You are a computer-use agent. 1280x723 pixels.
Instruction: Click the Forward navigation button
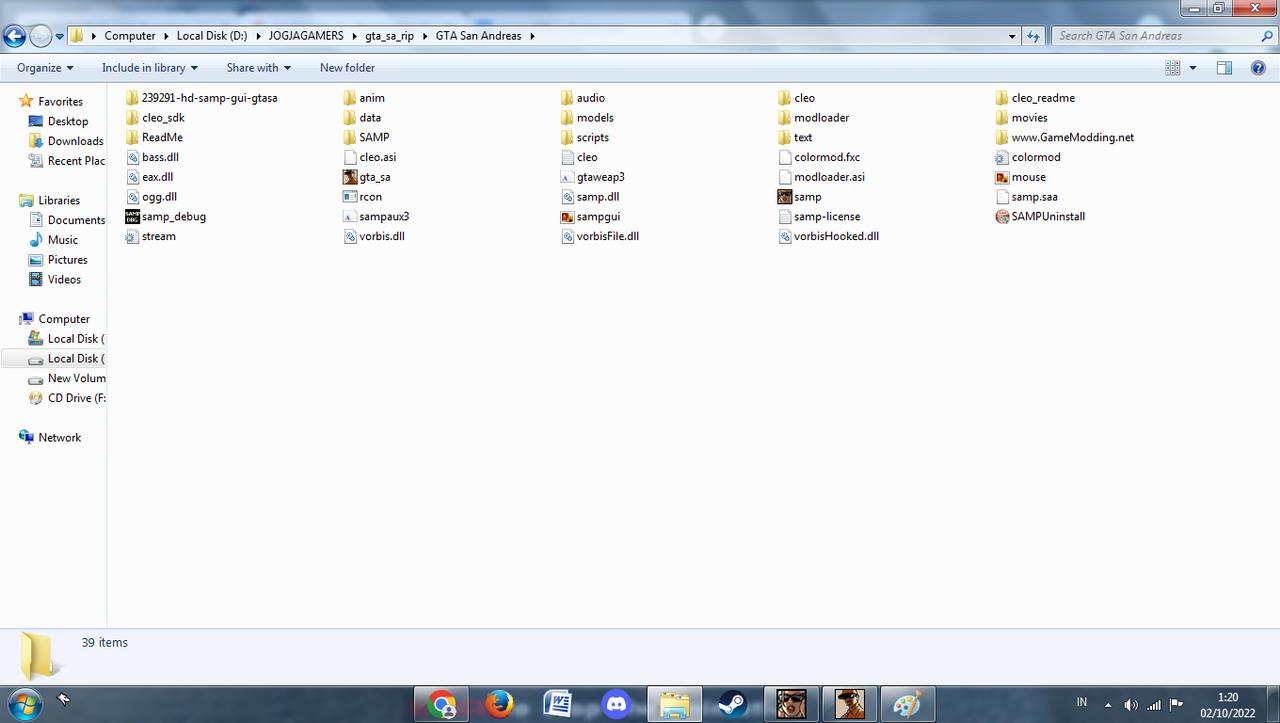point(40,37)
